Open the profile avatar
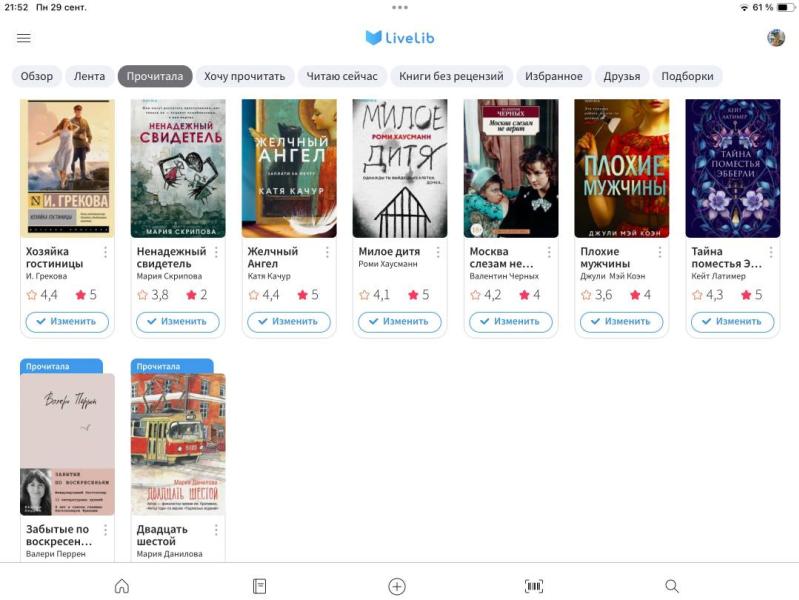Screen dimensions: 799x600 776,38
